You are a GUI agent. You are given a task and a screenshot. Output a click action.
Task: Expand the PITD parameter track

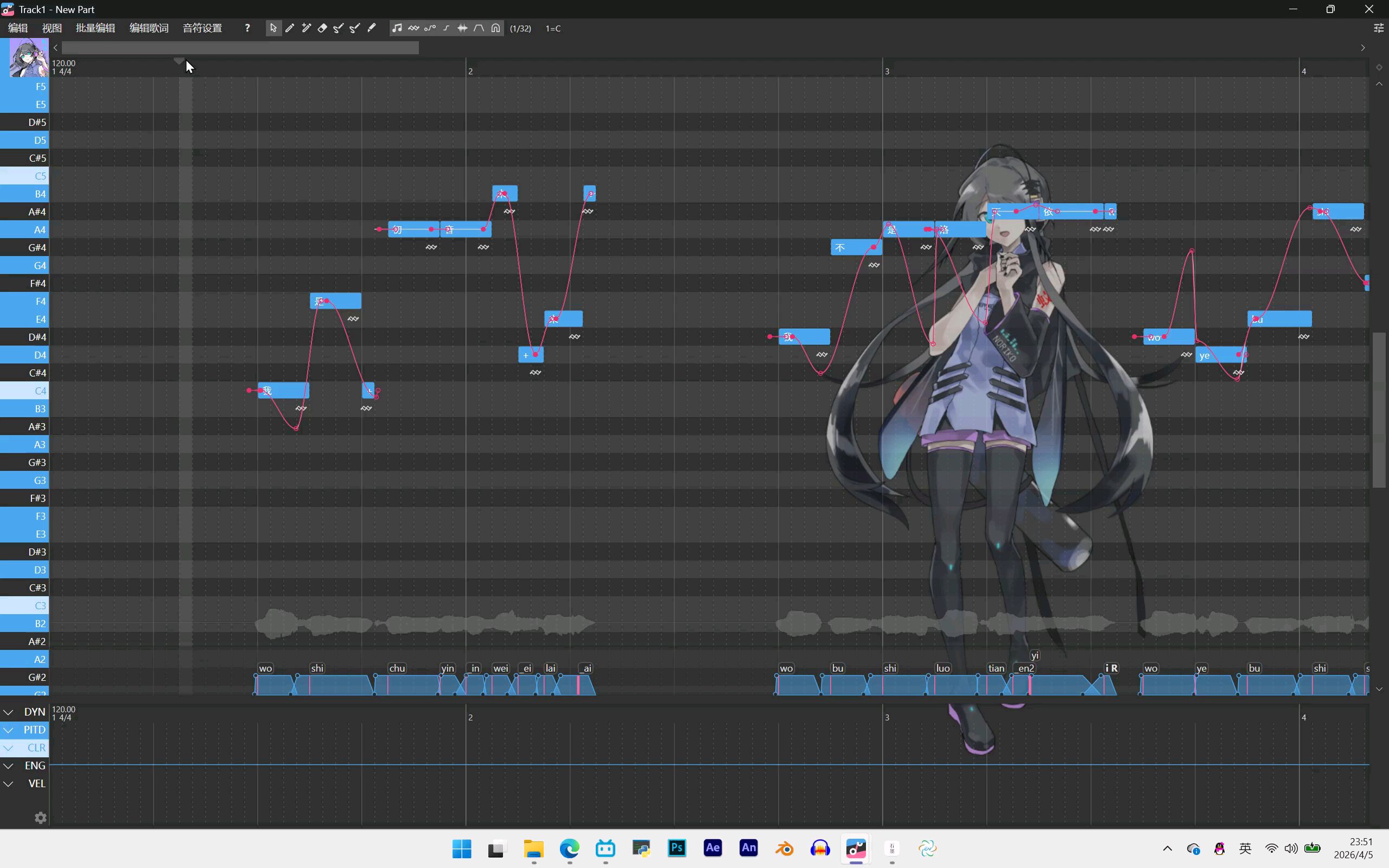coord(9,730)
